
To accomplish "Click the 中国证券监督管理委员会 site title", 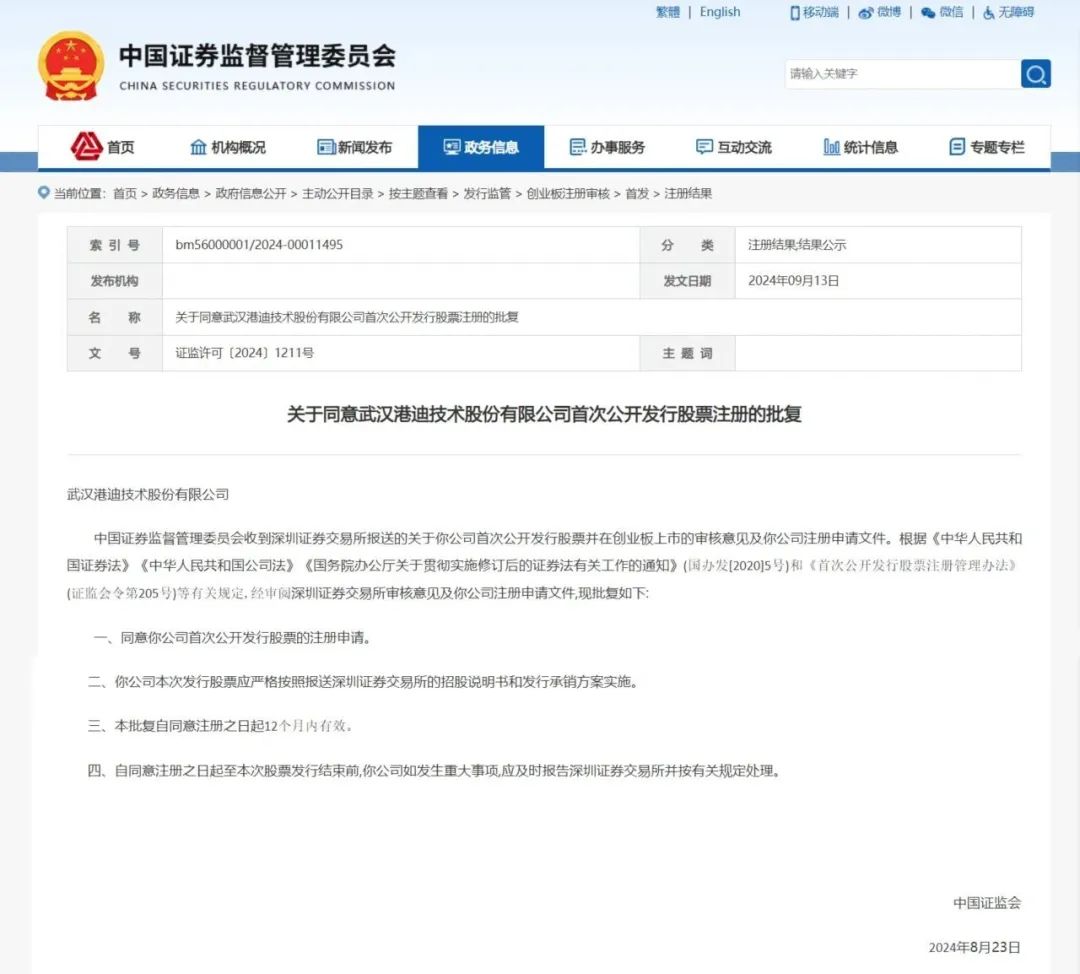I will (x=258, y=56).
